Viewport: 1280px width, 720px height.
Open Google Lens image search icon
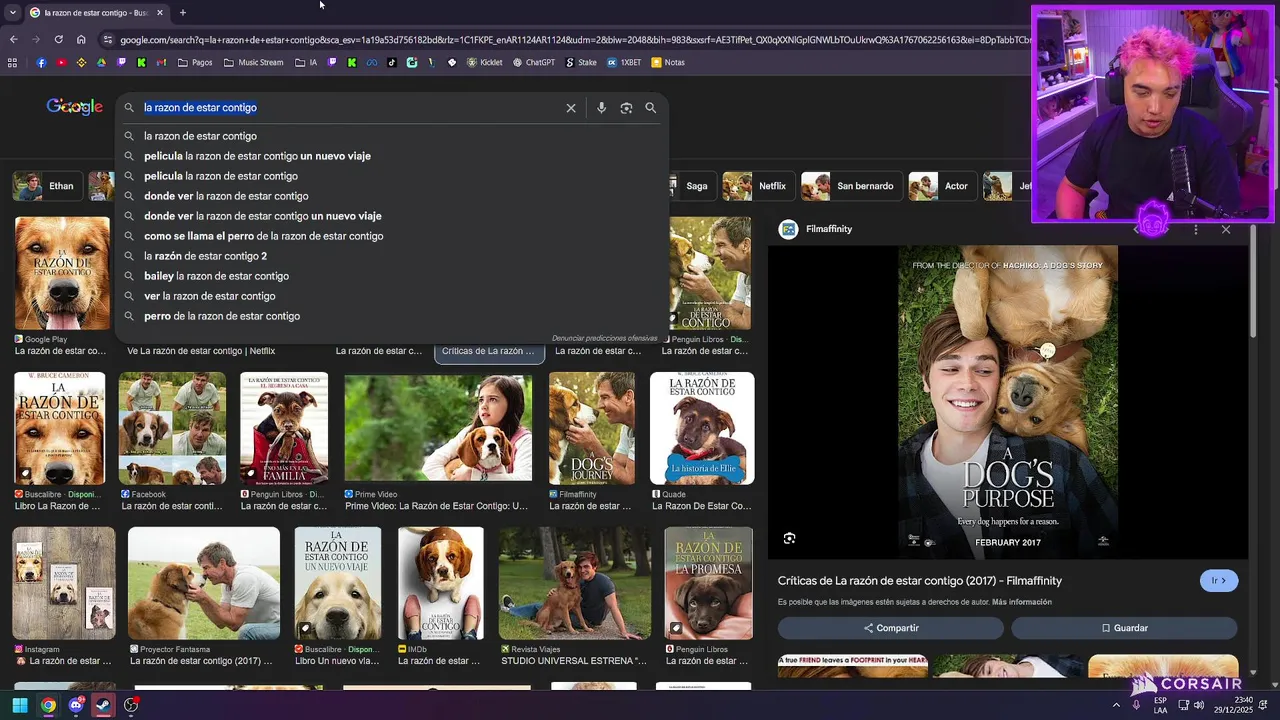[626, 108]
